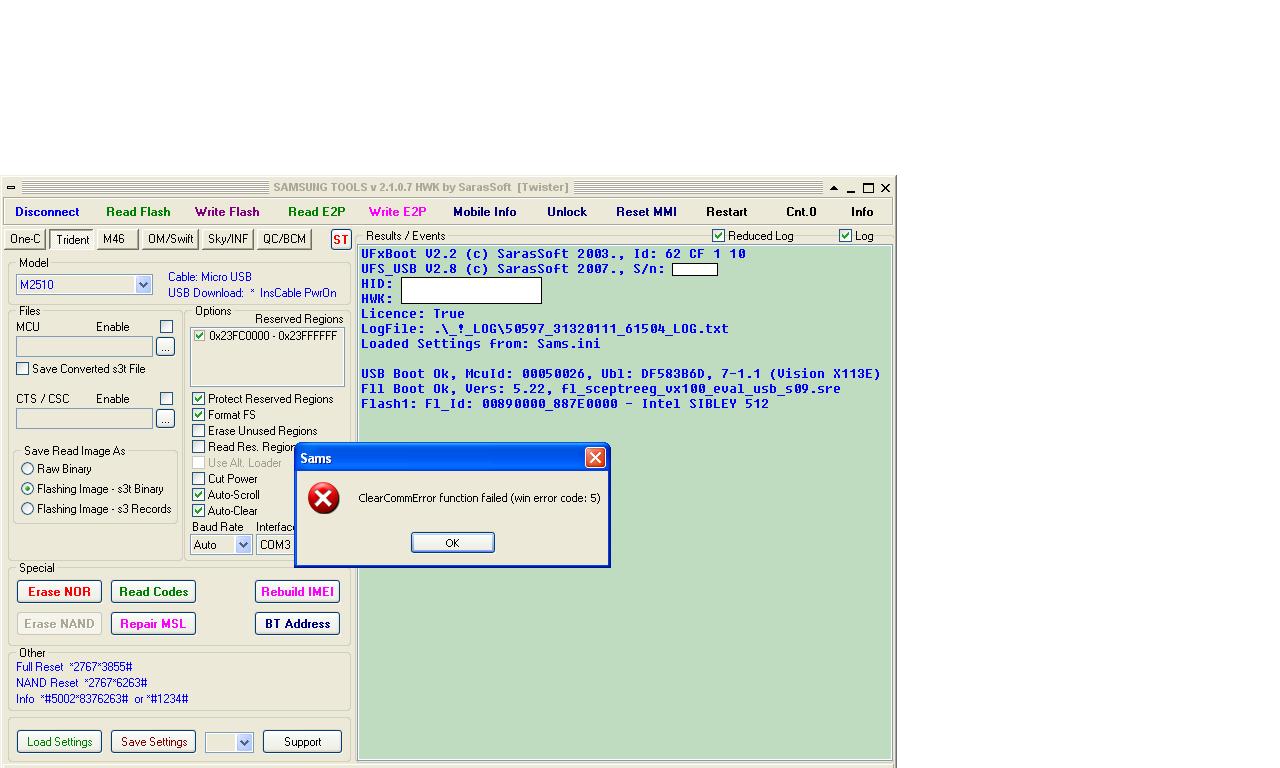Click the Repair MSL button
The image size is (1280, 768).
point(153,624)
